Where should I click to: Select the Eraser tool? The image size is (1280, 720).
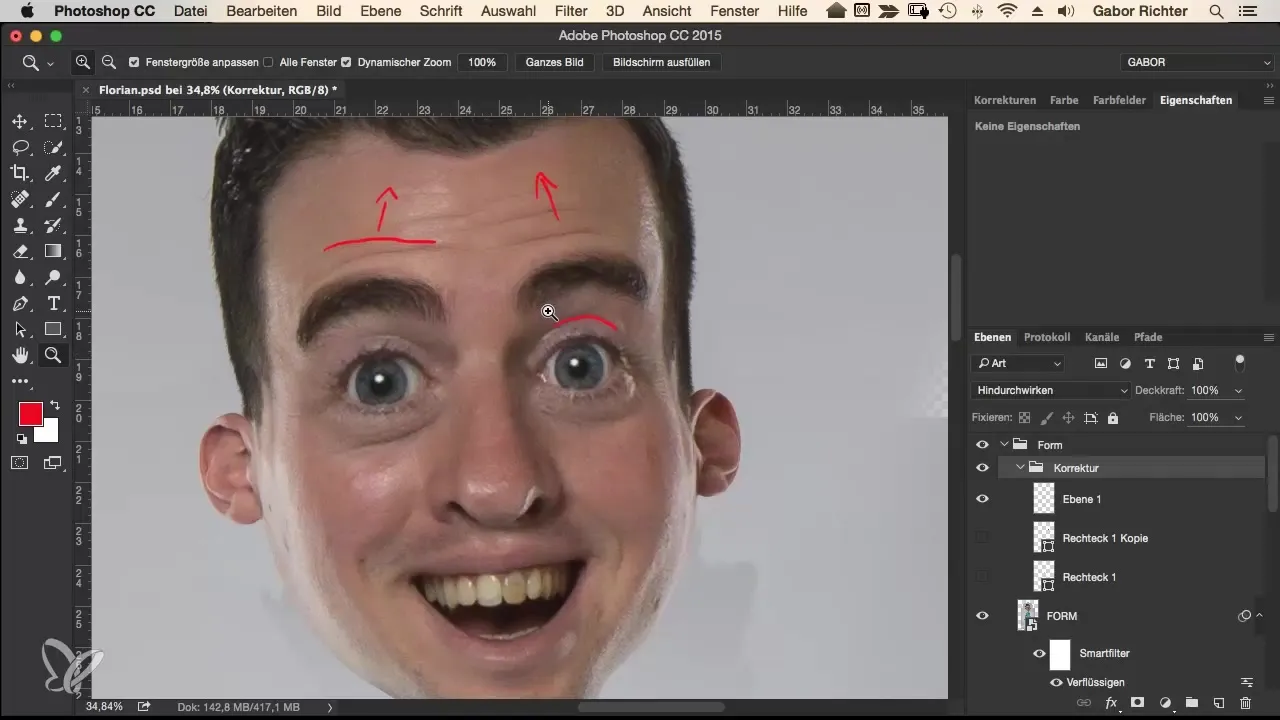click(x=20, y=251)
